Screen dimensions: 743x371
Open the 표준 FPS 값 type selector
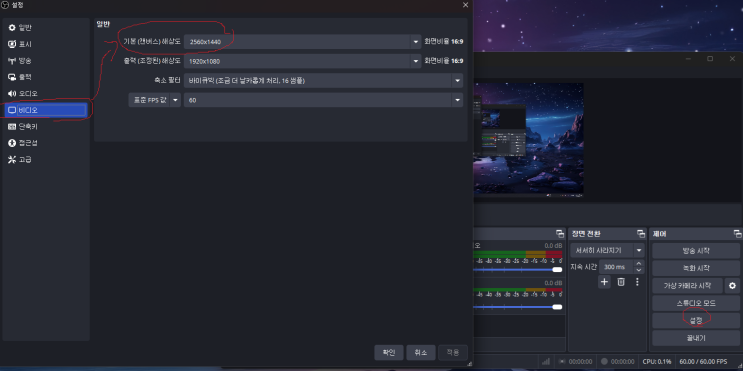click(154, 100)
